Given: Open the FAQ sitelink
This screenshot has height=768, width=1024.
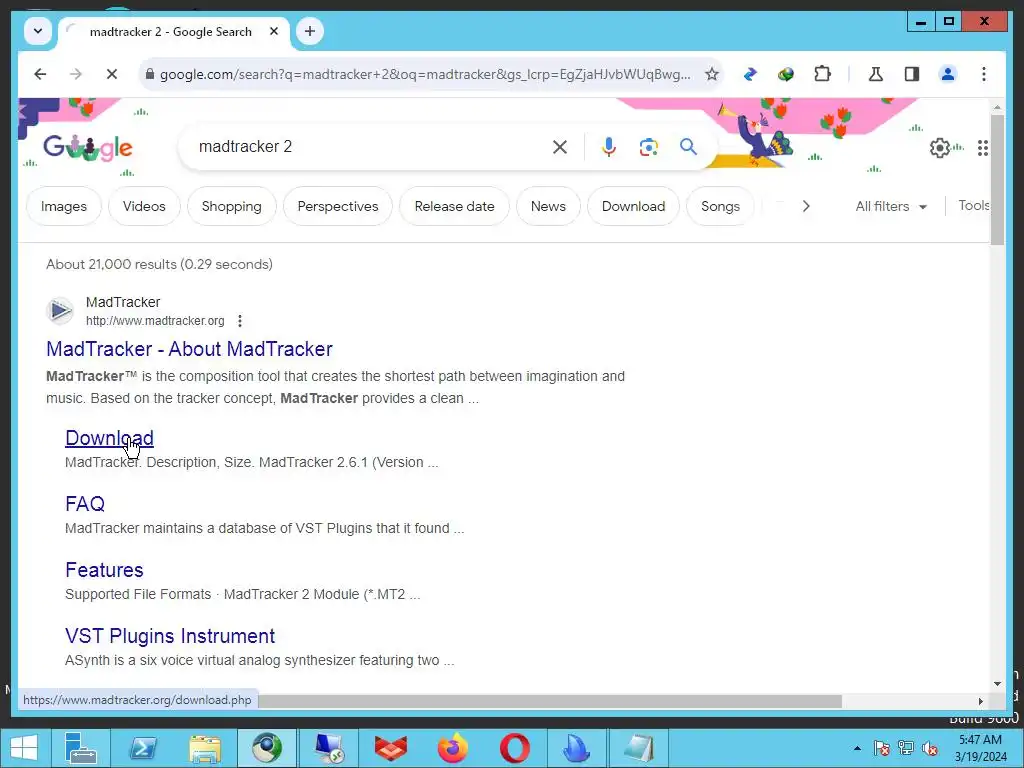Looking at the screenshot, I should tap(85, 504).
